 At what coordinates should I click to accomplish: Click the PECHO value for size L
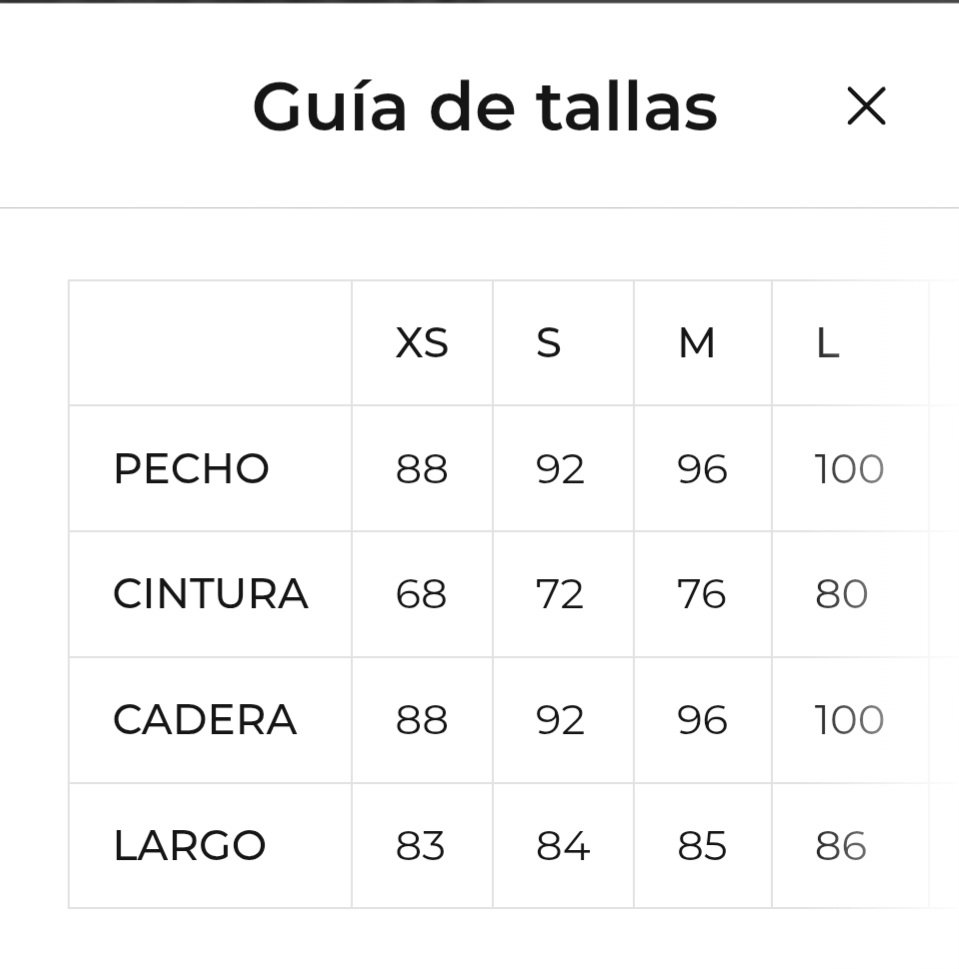coord(849,469)
